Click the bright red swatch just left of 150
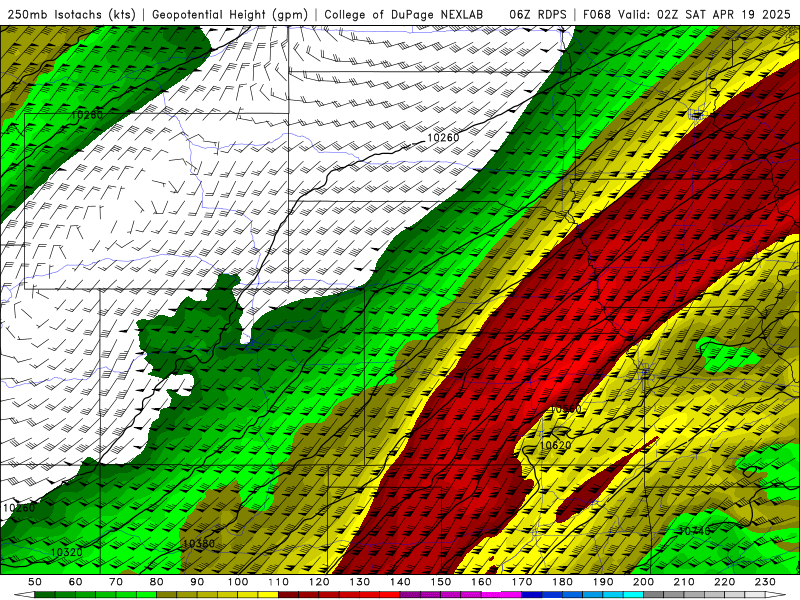 390,595
